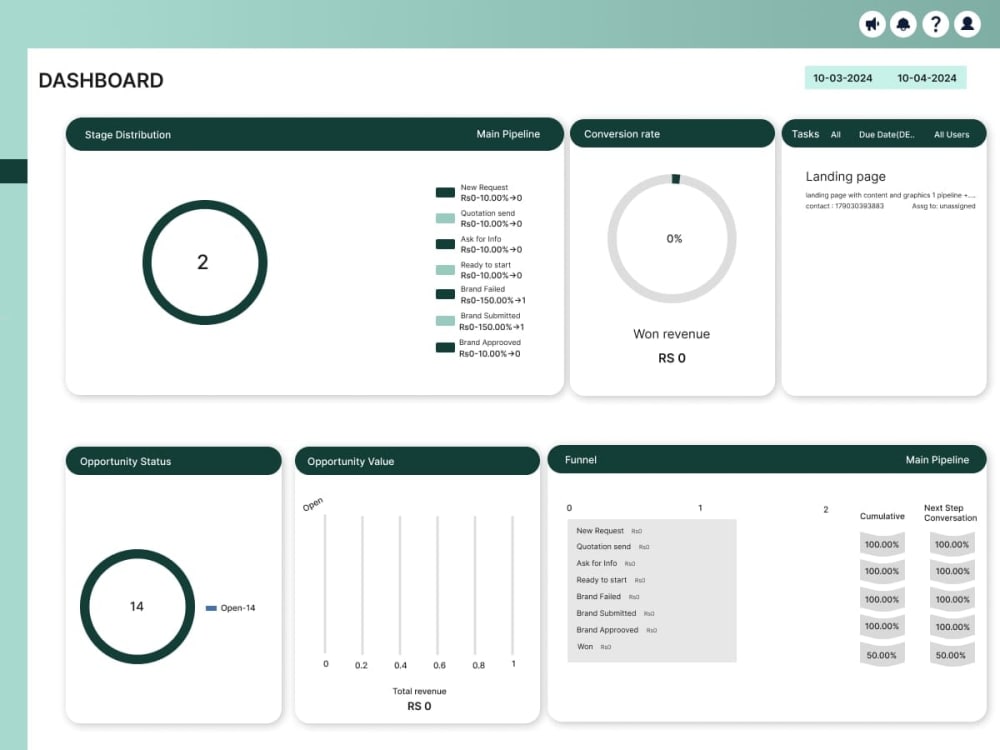Screen dimensions: 1000x750
Task: Click the DASHBOARD page heading
Action: coord(101,80)
